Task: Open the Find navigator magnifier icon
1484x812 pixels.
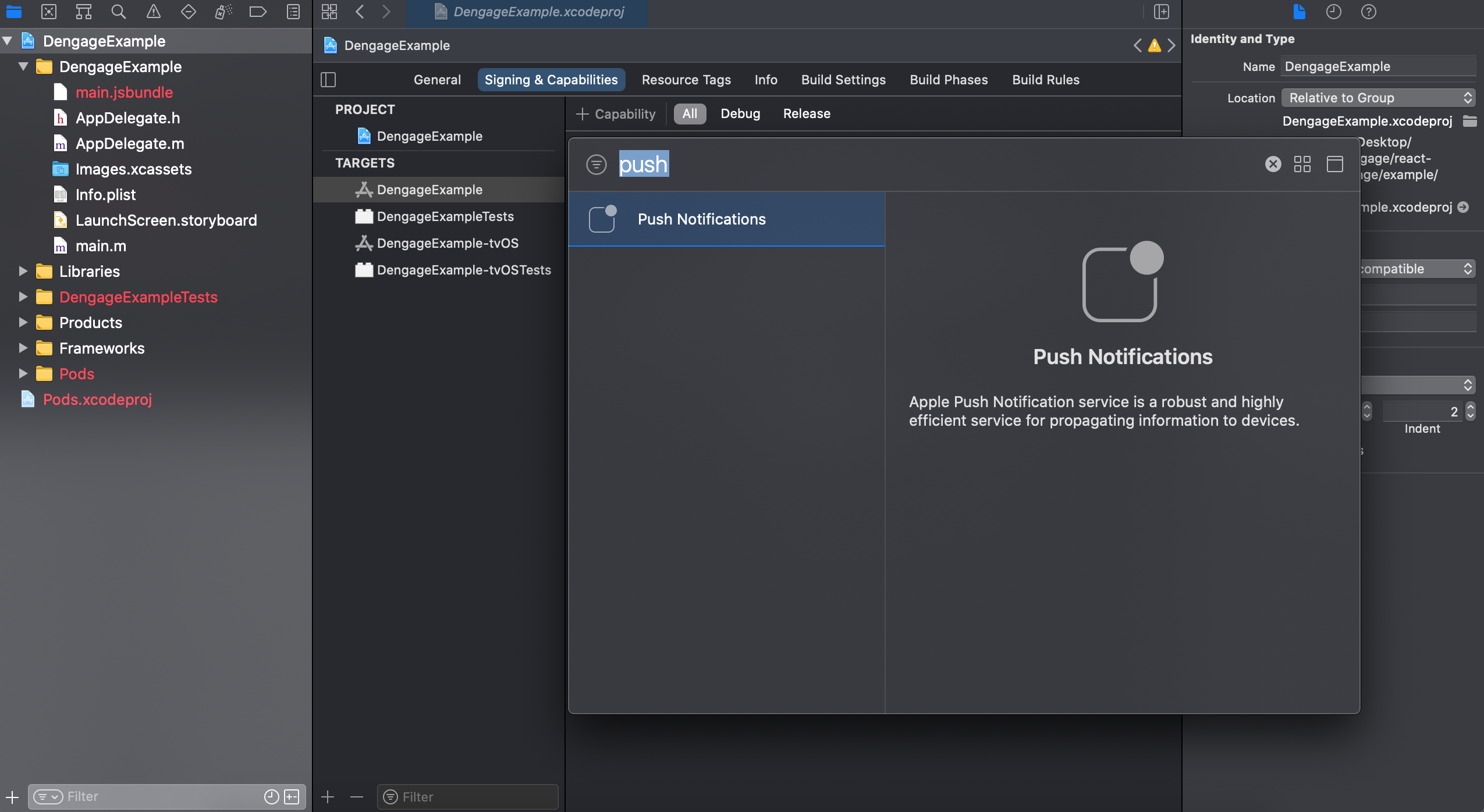Action: point(118,12)
